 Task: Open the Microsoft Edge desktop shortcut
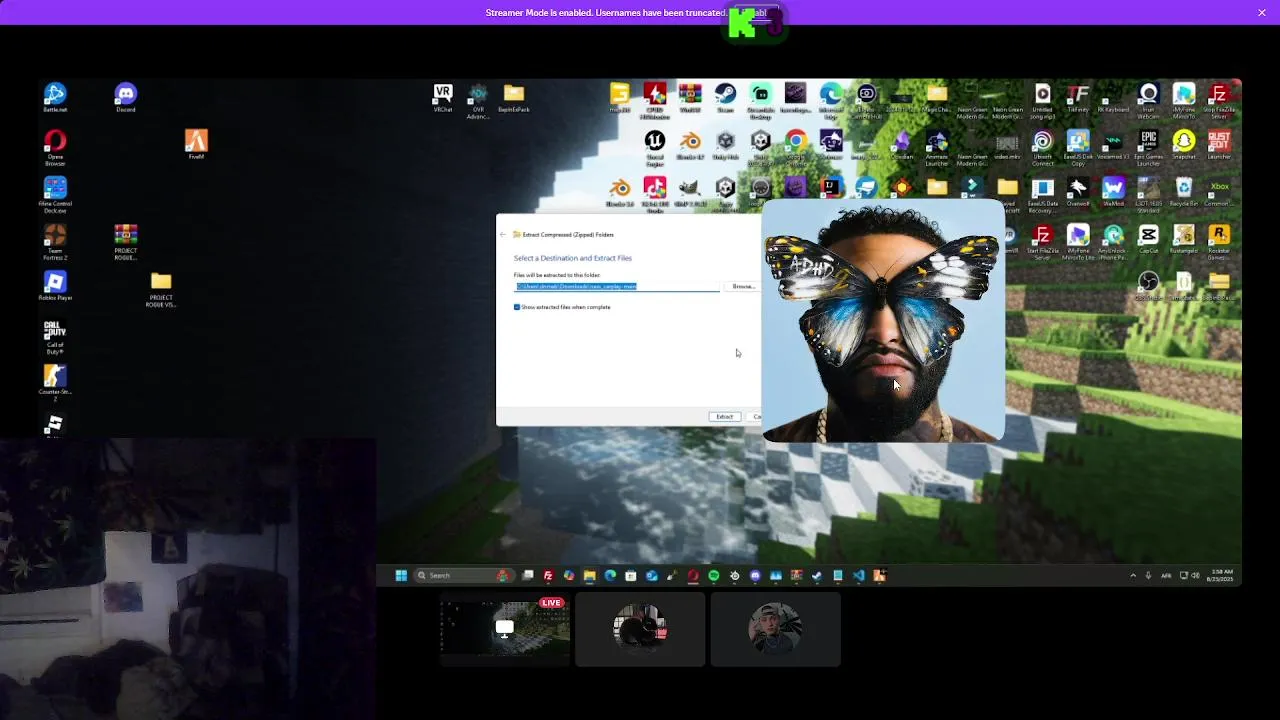coord(831,99)
